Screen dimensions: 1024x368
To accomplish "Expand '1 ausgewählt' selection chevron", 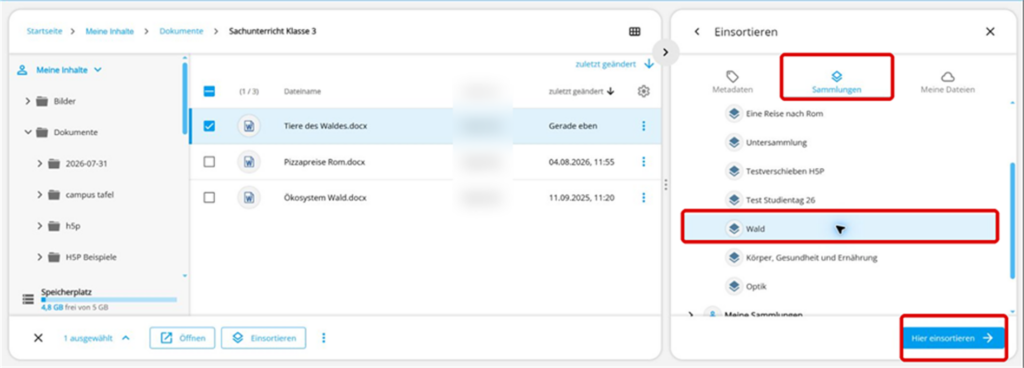I will click(x=126, y=338).
